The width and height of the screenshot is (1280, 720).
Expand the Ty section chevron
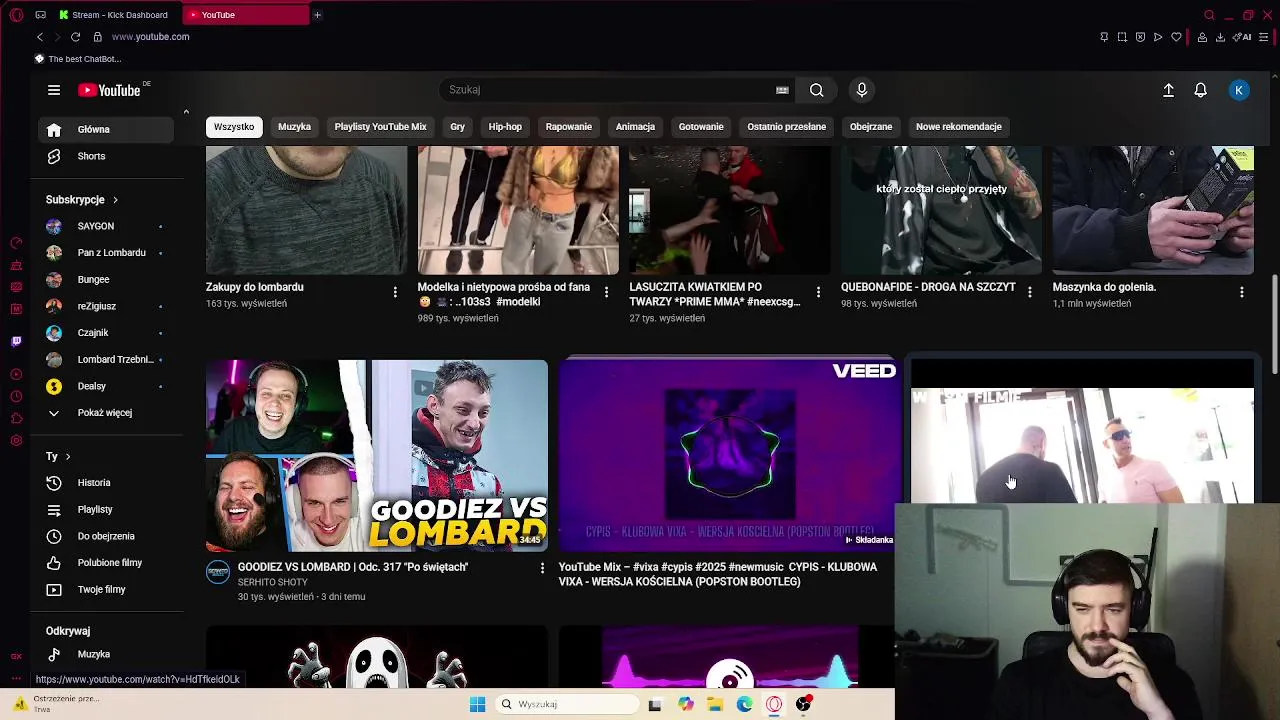pyautogui.click(x=67, y=456)
